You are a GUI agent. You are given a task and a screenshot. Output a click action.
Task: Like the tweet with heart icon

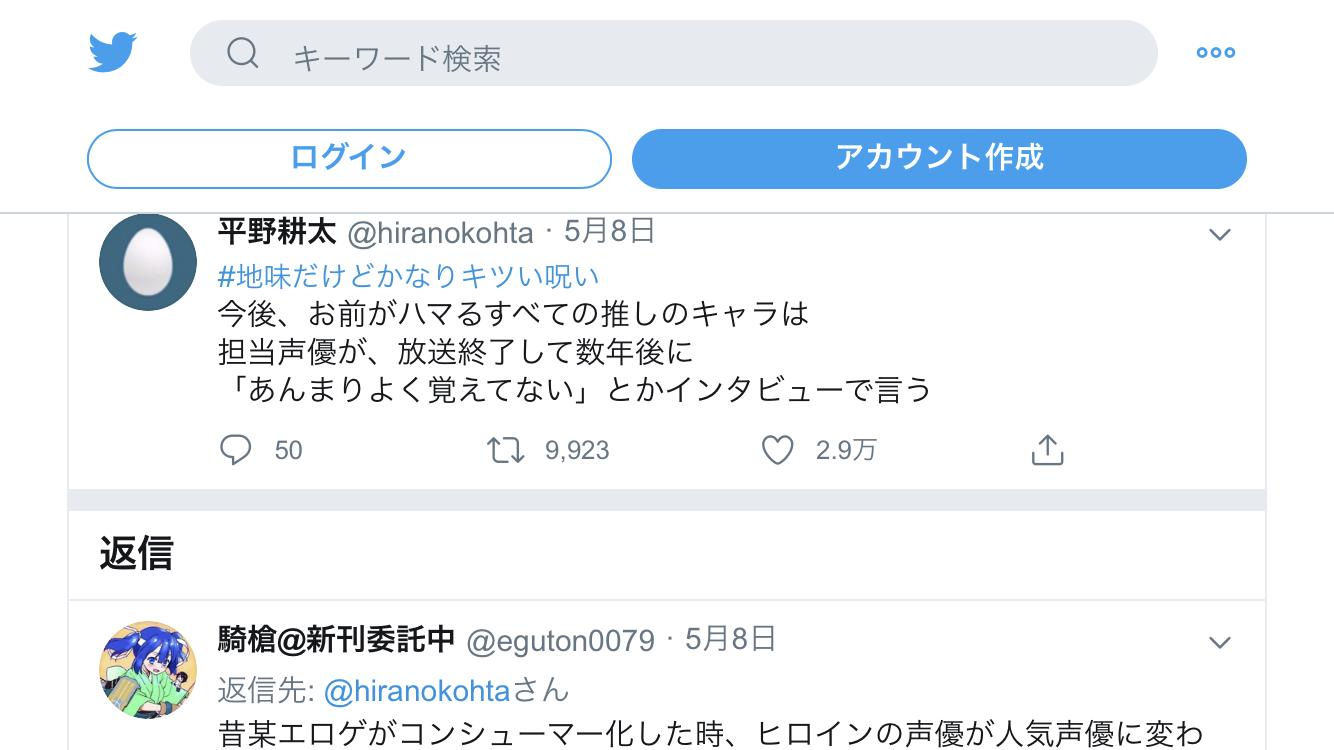click(x=777, y=451)
